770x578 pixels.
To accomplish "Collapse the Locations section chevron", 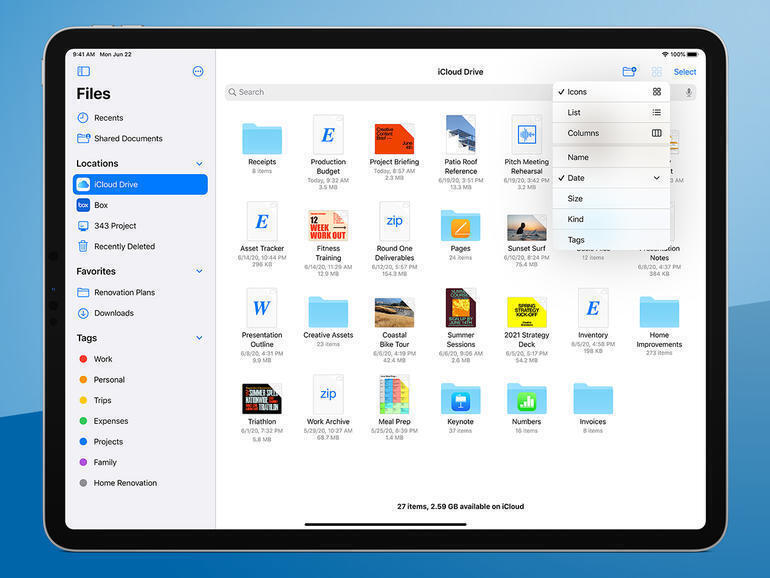I will pyautogui.click(x=199, y=164).
